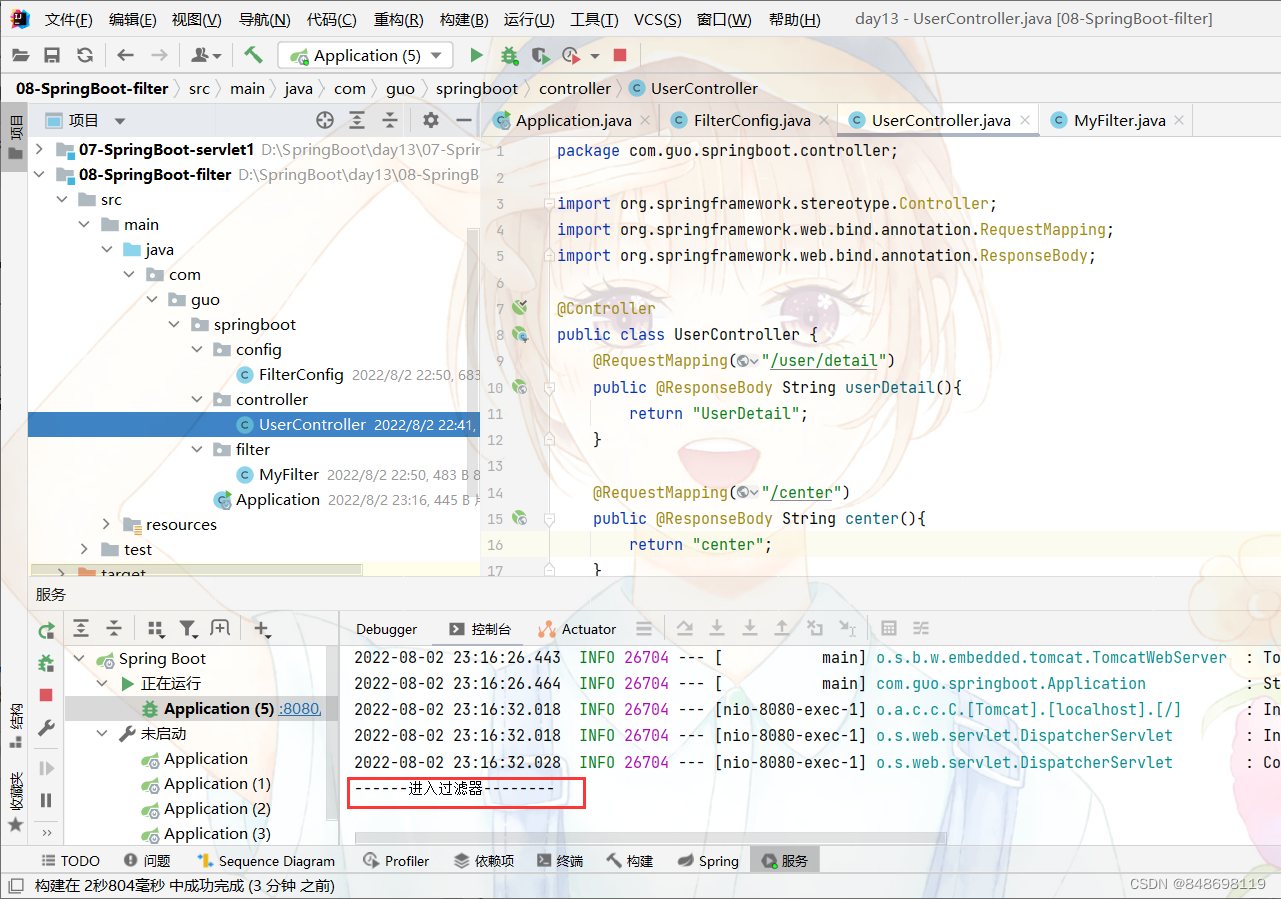Stop the service with the red square in services
Image resolution: width=1281 pixels, height=899 pixels.
coord(46,695)
